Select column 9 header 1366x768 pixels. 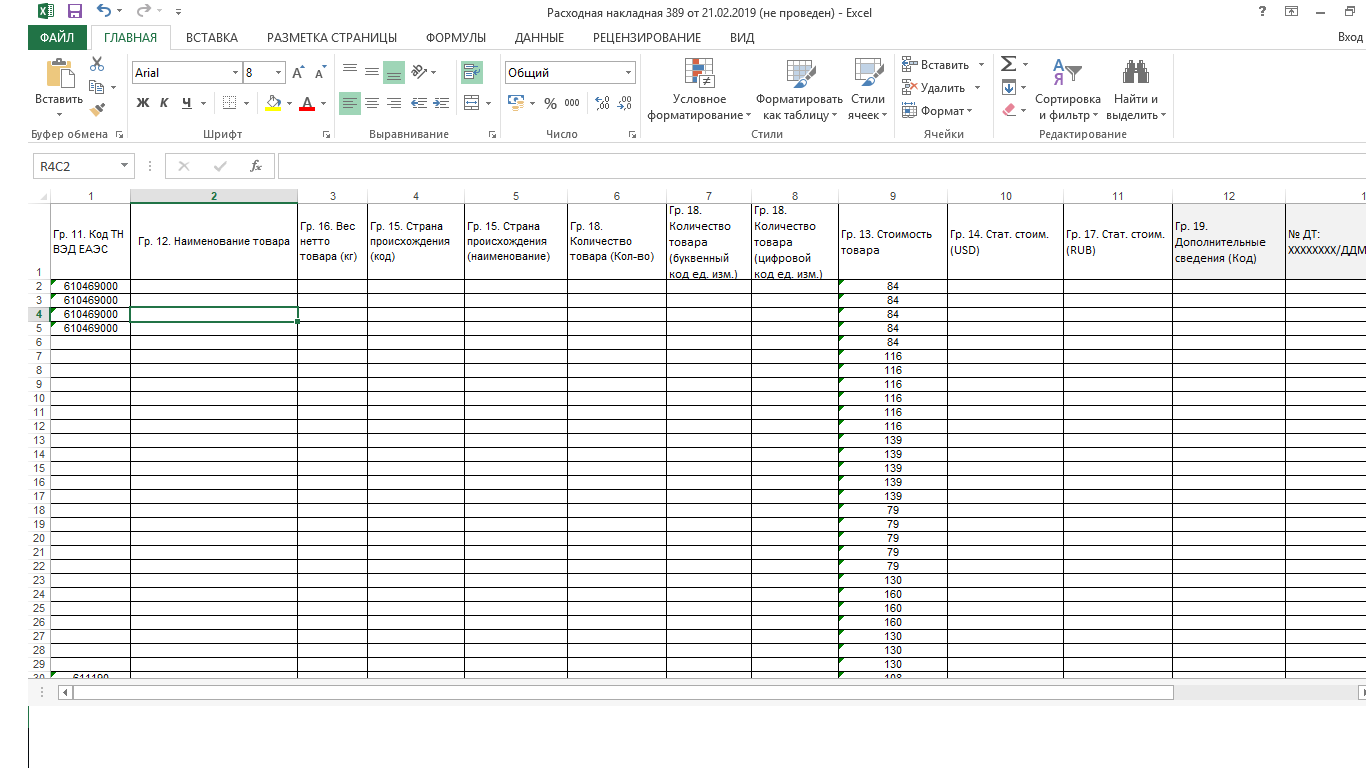pyautogui.click(x=892, y=196)
